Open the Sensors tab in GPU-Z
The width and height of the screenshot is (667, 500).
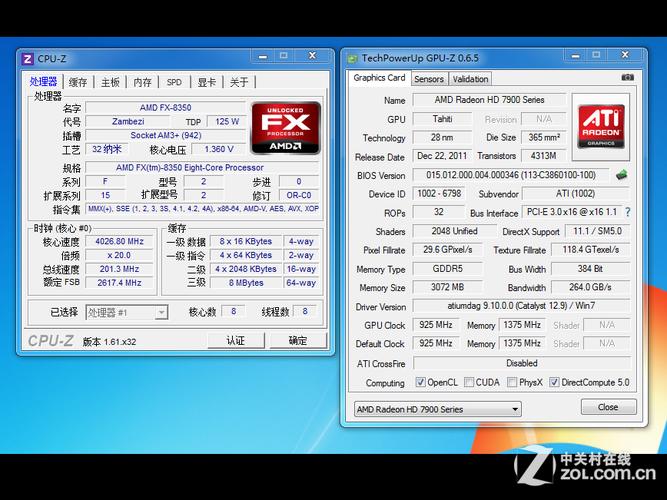pos(429,79)
